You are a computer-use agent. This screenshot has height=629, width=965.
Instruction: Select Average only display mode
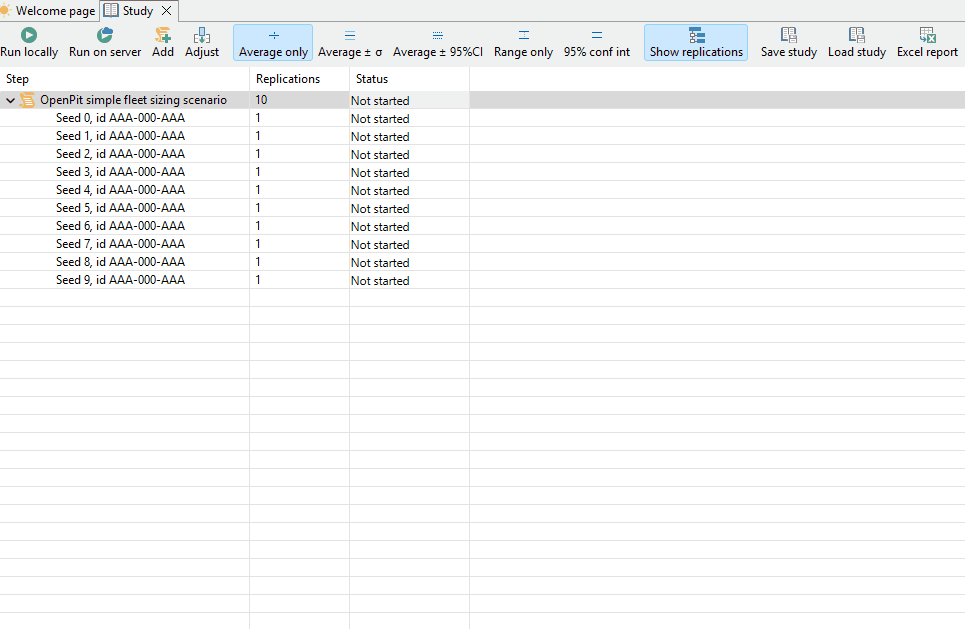pos(273,42)
